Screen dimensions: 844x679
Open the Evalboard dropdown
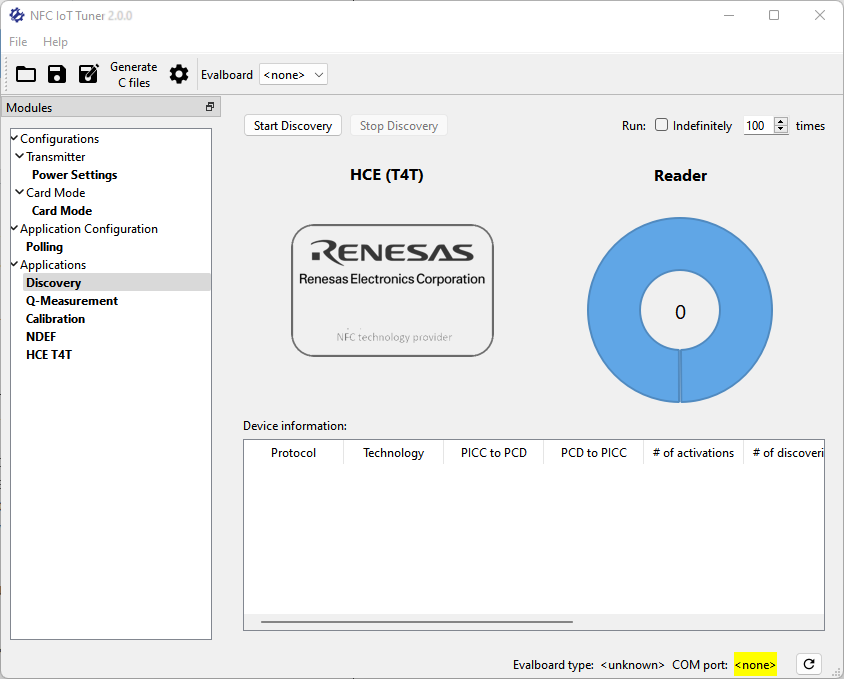tap(293, 75)
